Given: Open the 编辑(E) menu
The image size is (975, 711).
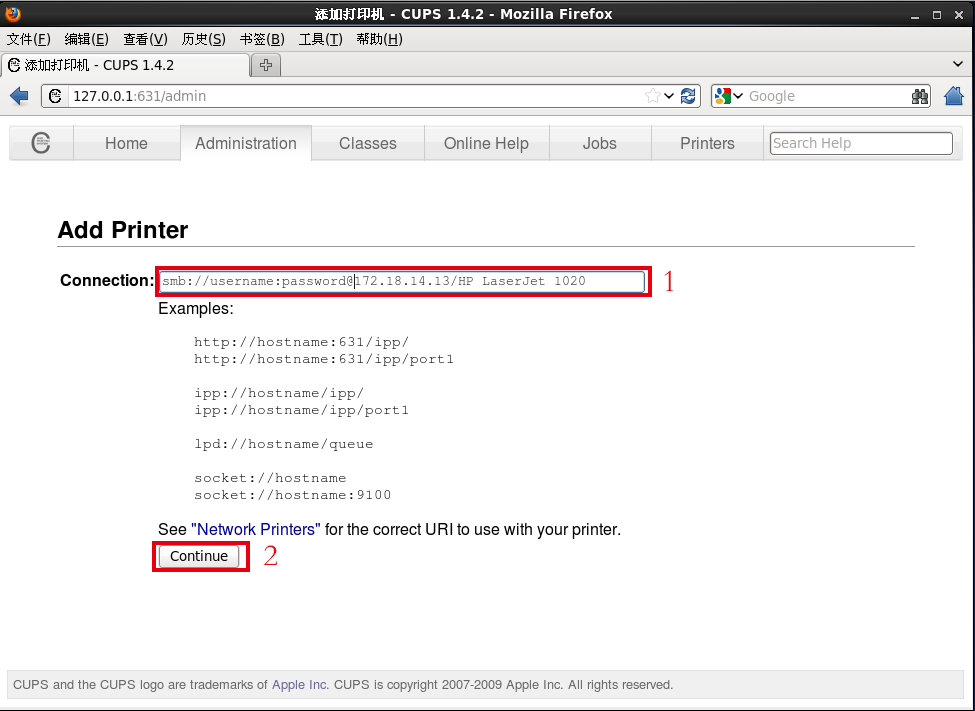Looking at the screenshot, I should tap(86, 39).
